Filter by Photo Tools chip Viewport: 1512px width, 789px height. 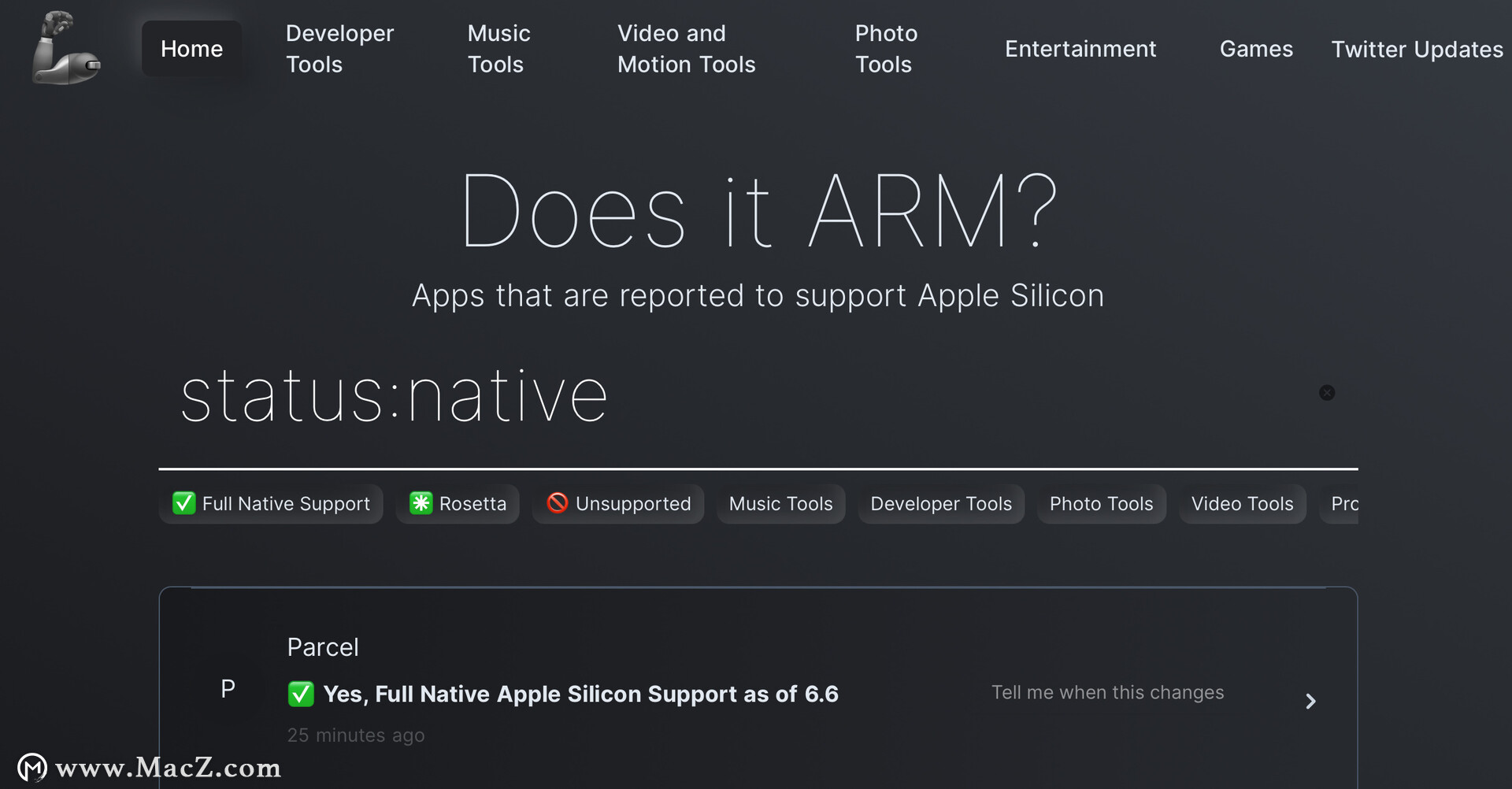click(1102, 504)
